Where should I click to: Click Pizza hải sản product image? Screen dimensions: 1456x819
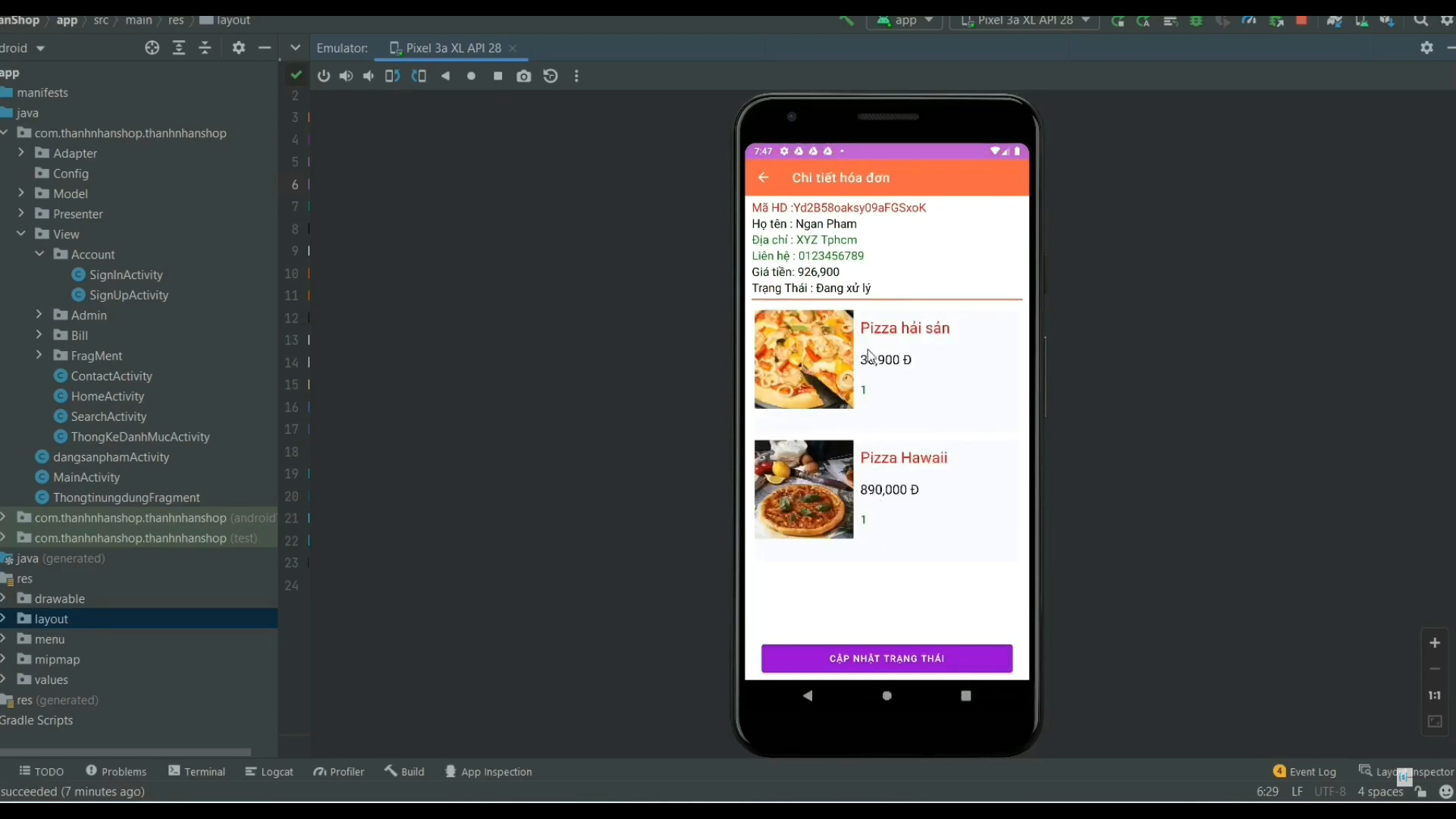(x=804, y=359)
